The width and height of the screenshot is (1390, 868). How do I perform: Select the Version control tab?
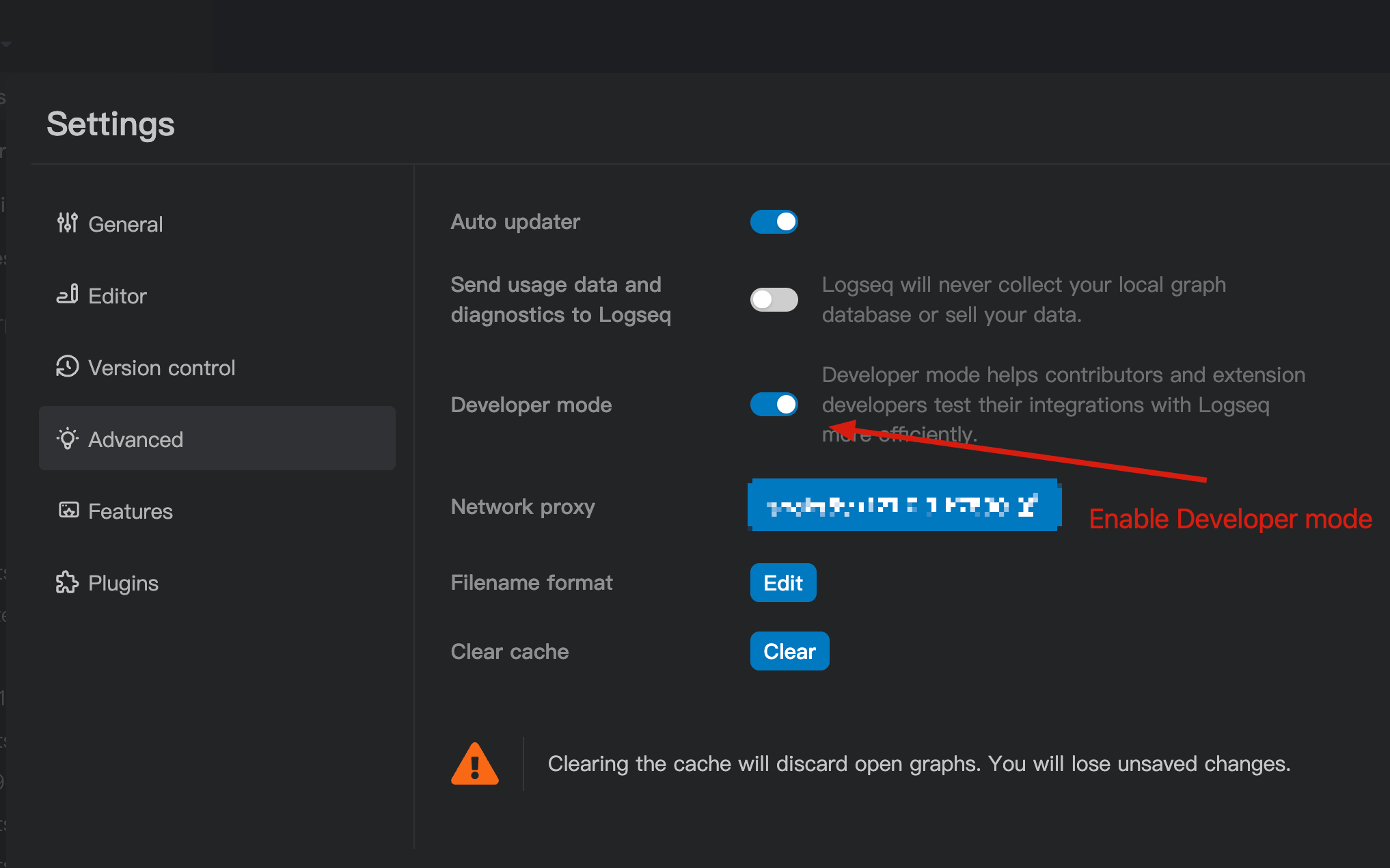(x=162, y=368)
